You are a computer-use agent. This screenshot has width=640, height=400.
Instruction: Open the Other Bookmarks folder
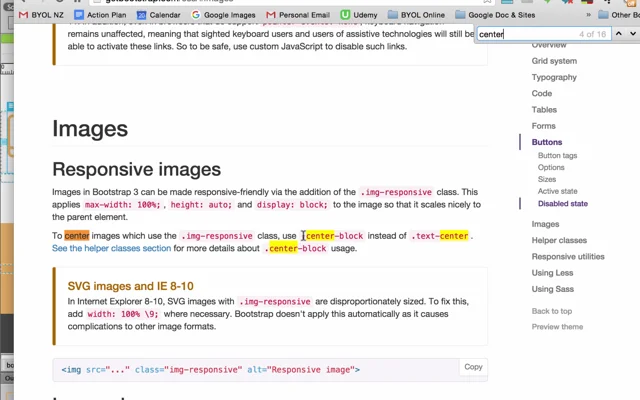point(619,15)
